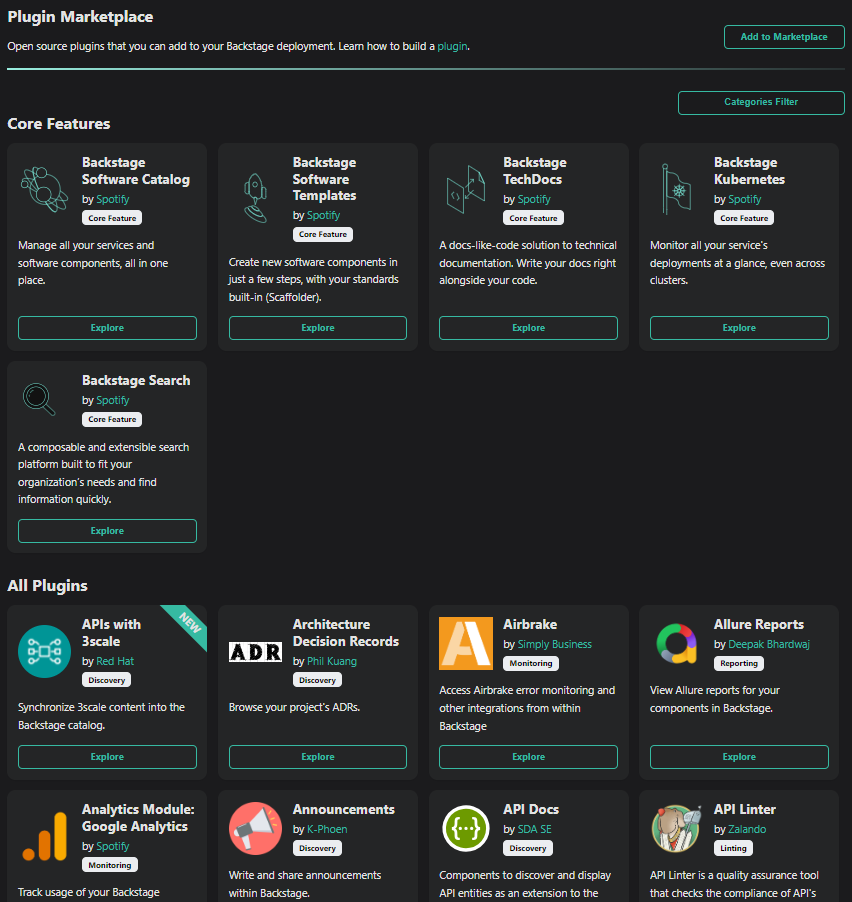Viewport: 852px width, 902px height.
Task: Explore the Airbrake plugin
Action: pyautogui.click(x=528, y=757)
